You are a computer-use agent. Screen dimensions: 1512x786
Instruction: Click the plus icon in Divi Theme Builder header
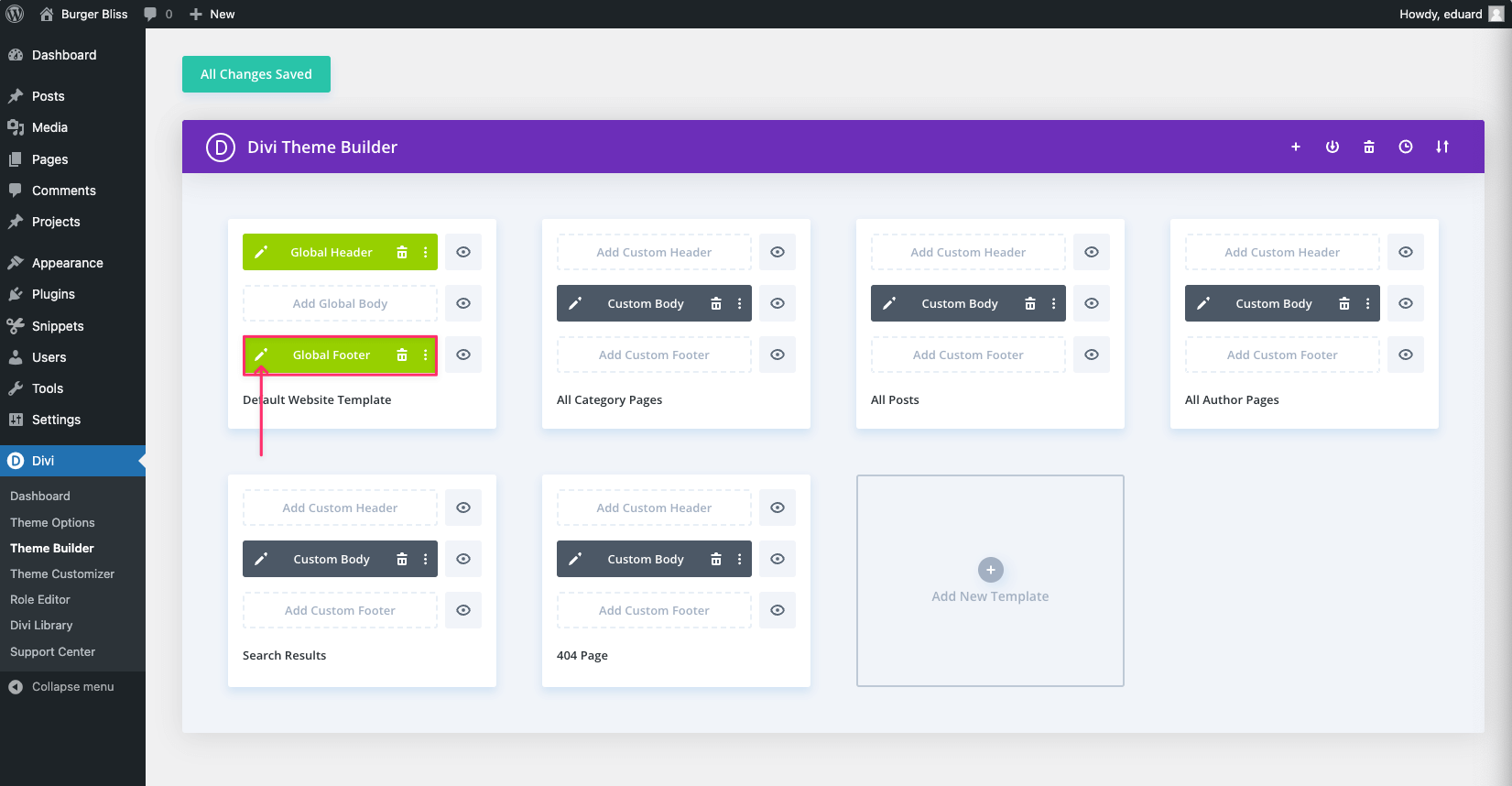[x=1296, y=147]
